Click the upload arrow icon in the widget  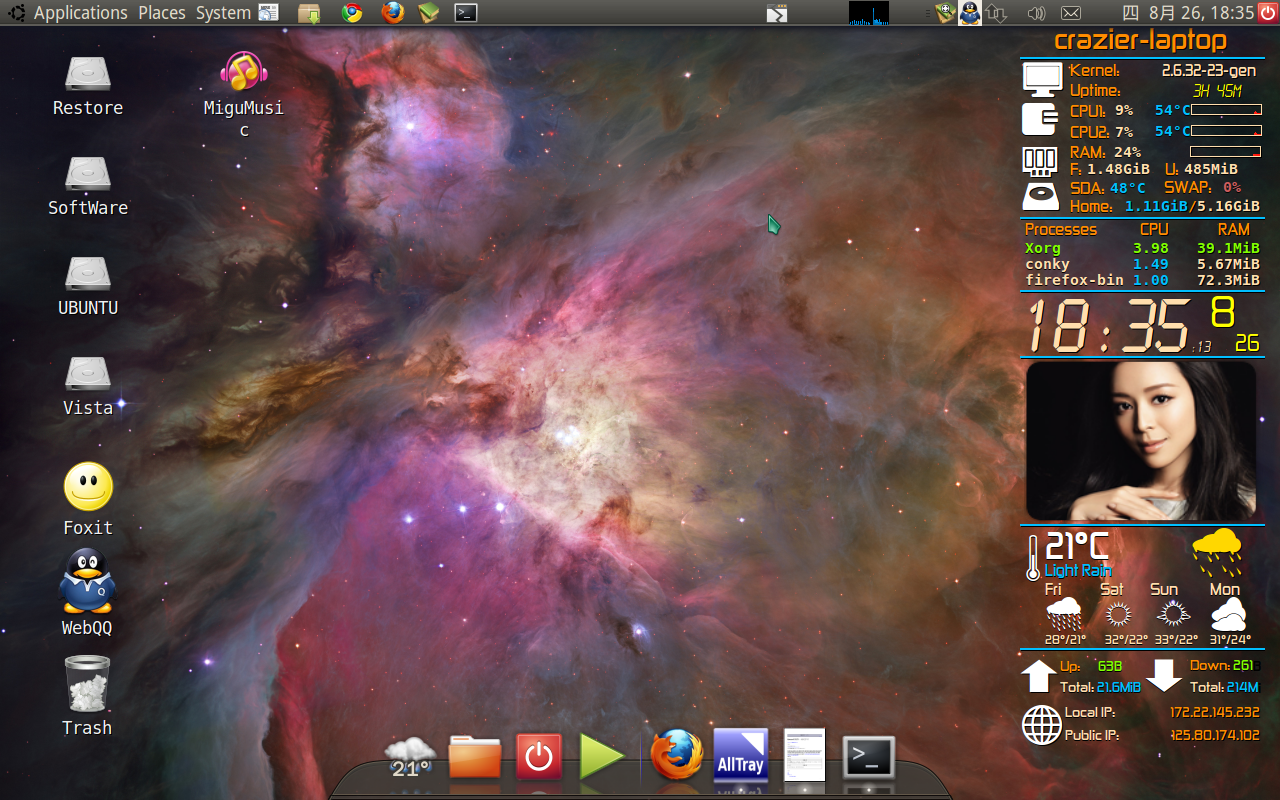pyautogui.click(x=1038, y=675)
